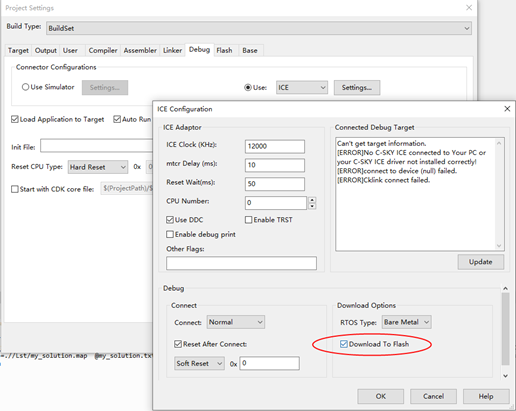Click scroll down arrow in Debug section
516x411 pixels.
pyautogui.click(x=505, y=376)
